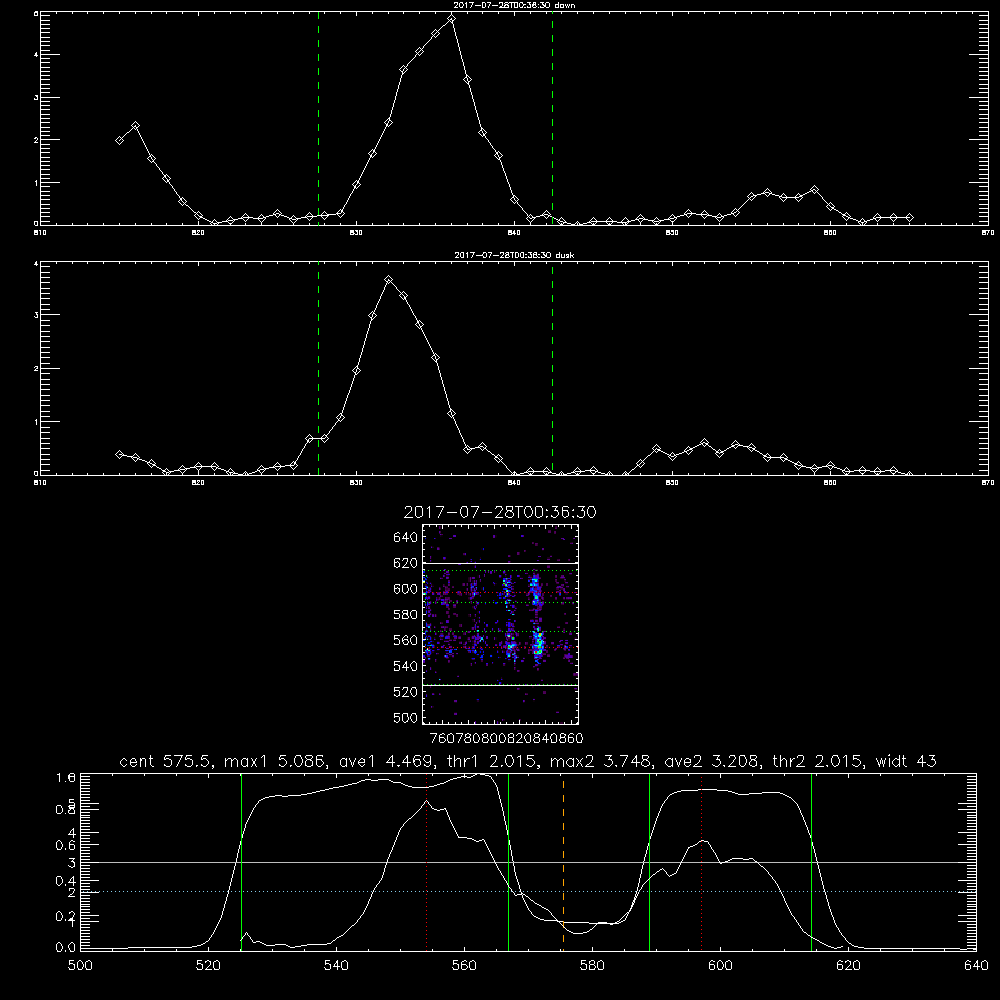Click the bottom plot x-axis label 520
This screenshot has width=1000, height=1000.
[208, 965]
